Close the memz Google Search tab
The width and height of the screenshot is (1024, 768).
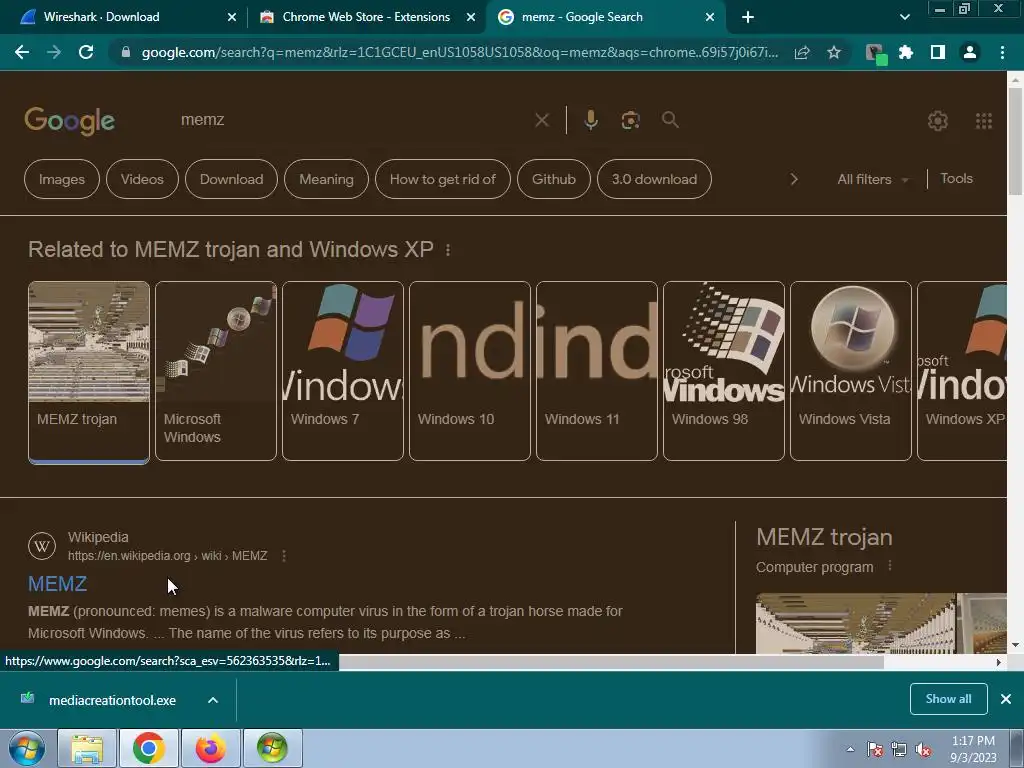click(710, 17)
